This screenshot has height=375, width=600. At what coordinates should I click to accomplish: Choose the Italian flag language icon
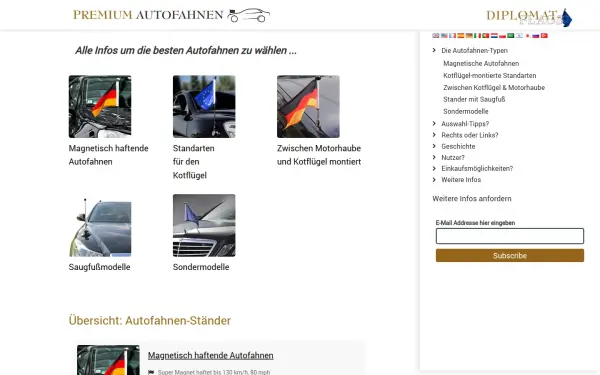pyautogui.click(x=477, y=36)
